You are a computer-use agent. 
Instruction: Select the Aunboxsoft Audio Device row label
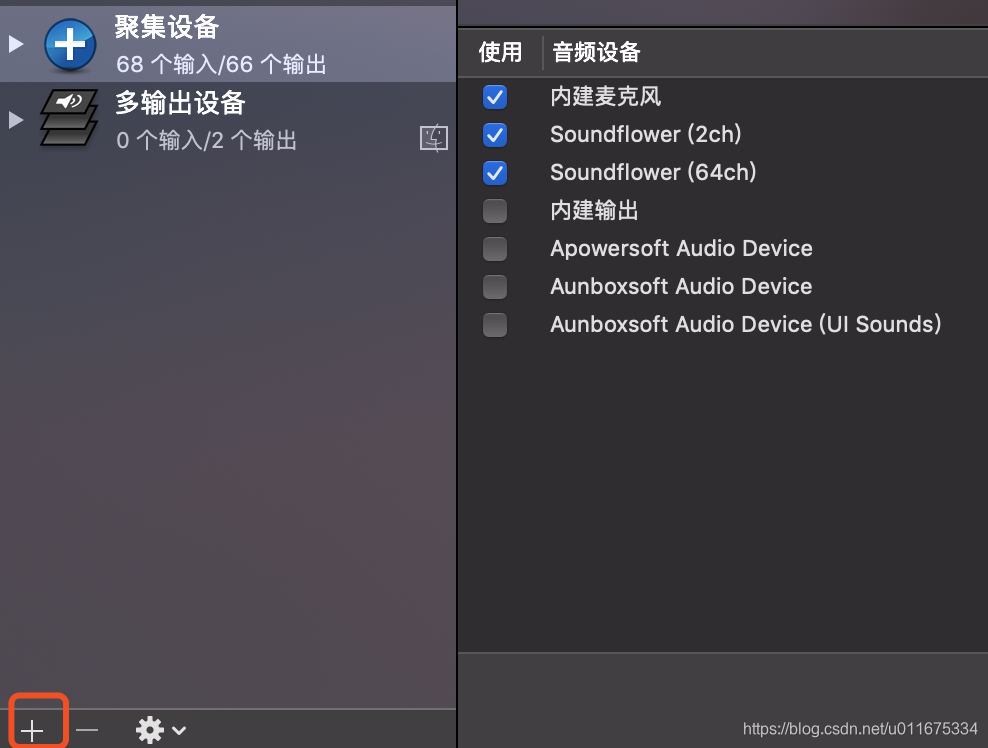coord(681,287)
